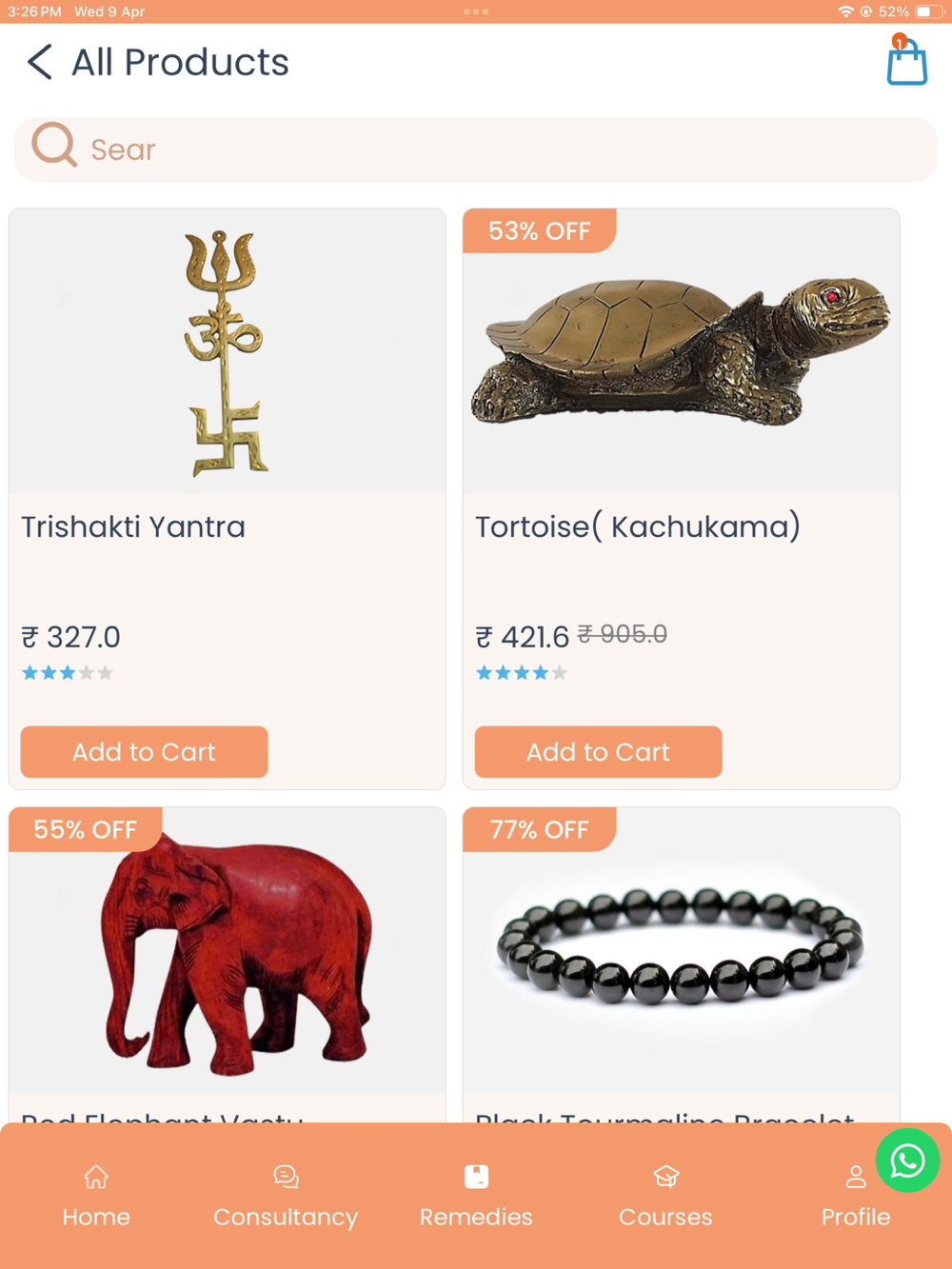The image size is (952, 1269).
Task: Add Tortoise (Kachukama) to cart
Action: (x=598, y=752)
